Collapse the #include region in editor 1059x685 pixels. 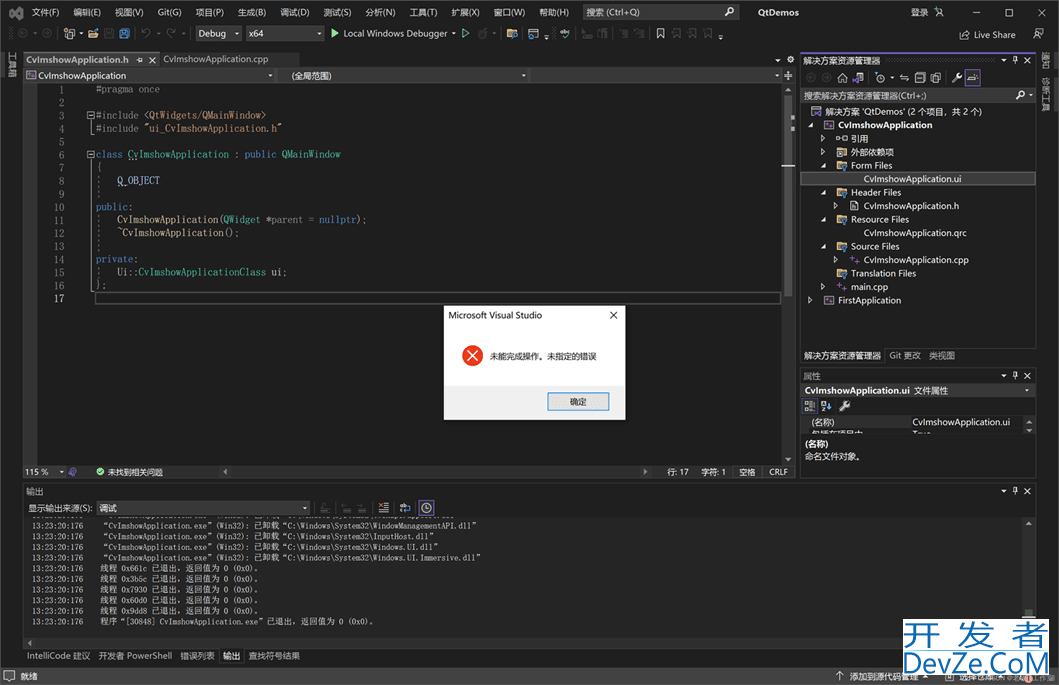coord(90,116)
